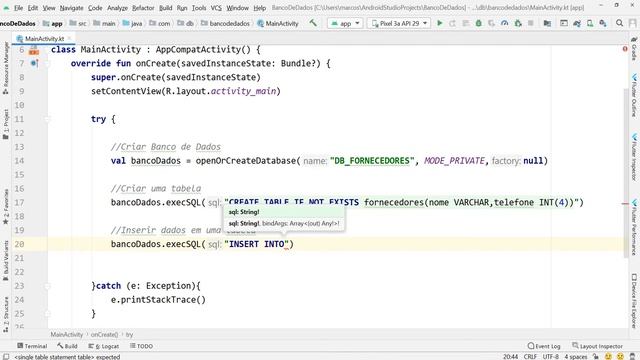Collapse the onCreate function fold marker
640x360 pixels.
[47, 63]
